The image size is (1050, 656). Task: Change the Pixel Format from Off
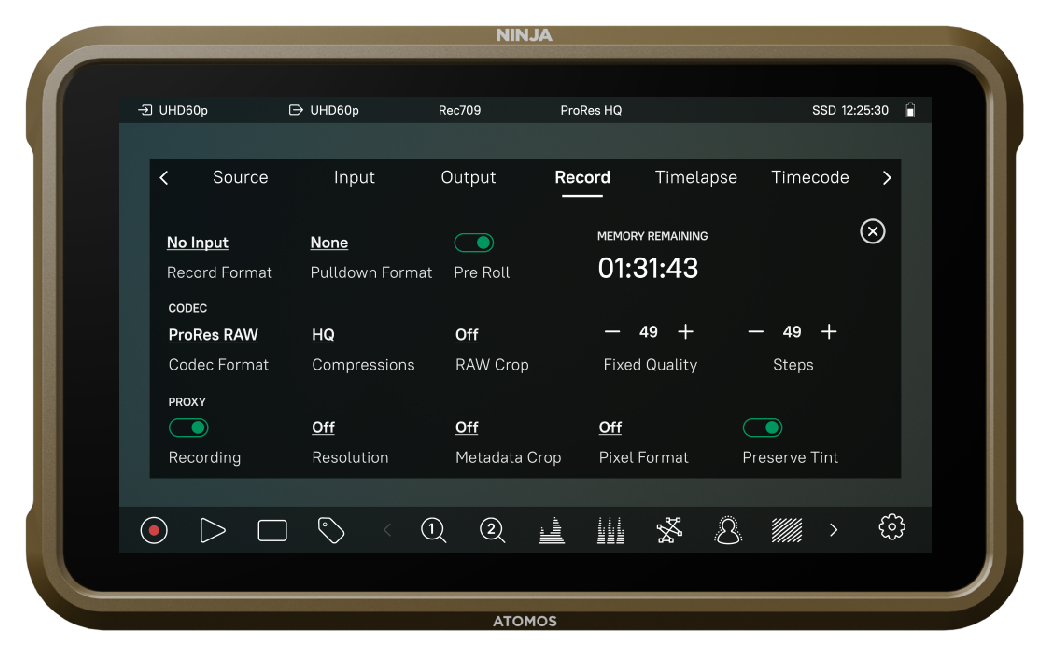coord(610,427)
